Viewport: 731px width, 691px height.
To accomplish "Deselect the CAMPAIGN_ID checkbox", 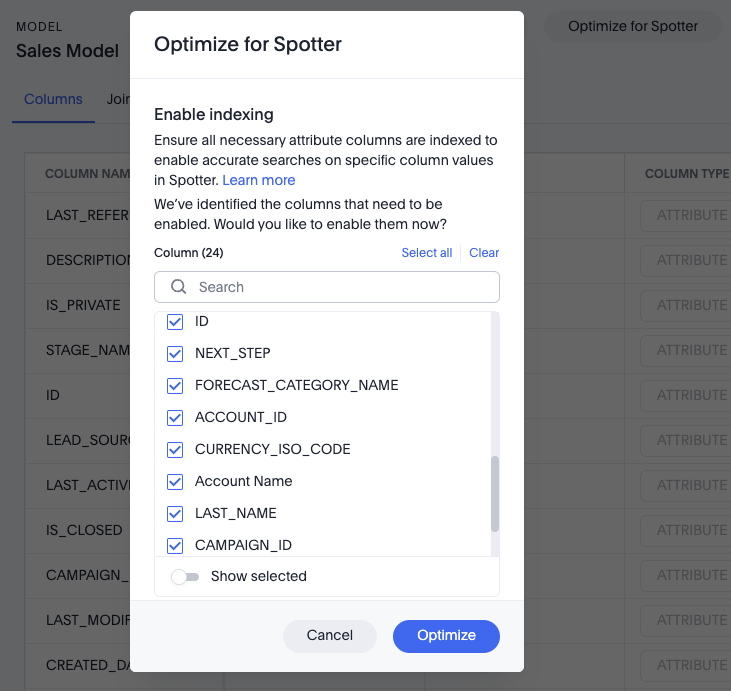I will point(175,545).
